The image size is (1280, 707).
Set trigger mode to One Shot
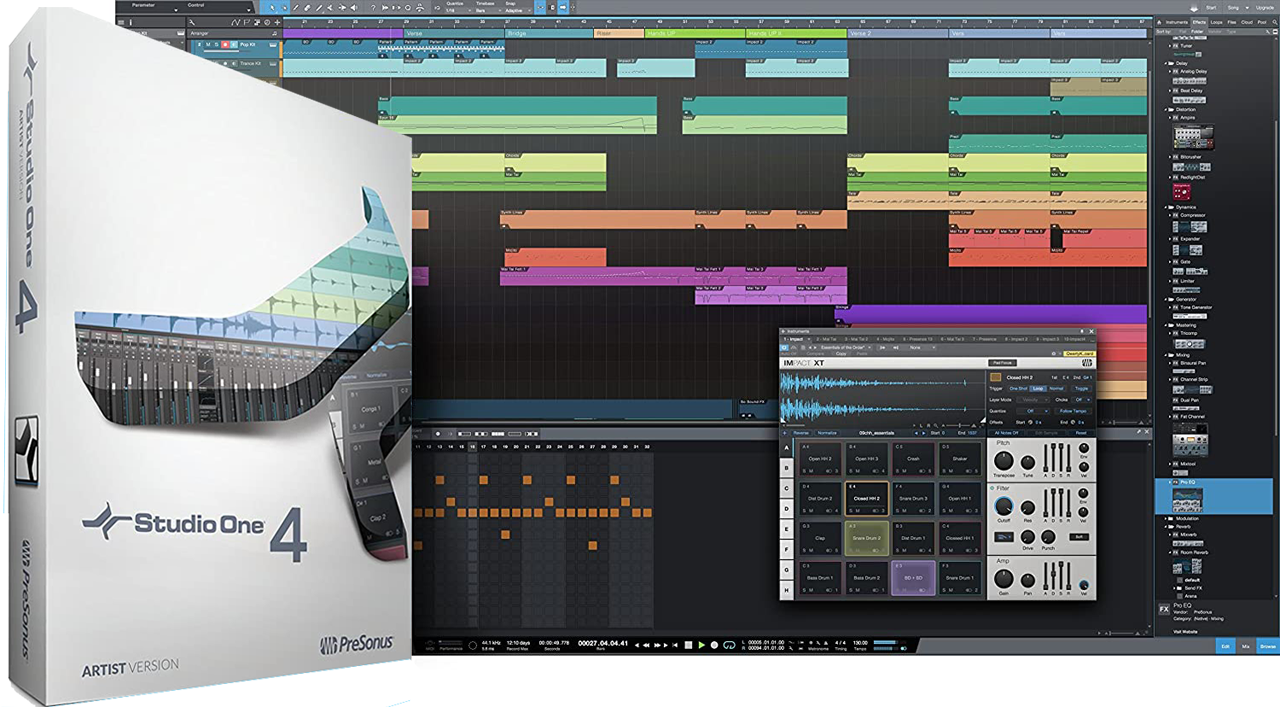pos(1018,388)
